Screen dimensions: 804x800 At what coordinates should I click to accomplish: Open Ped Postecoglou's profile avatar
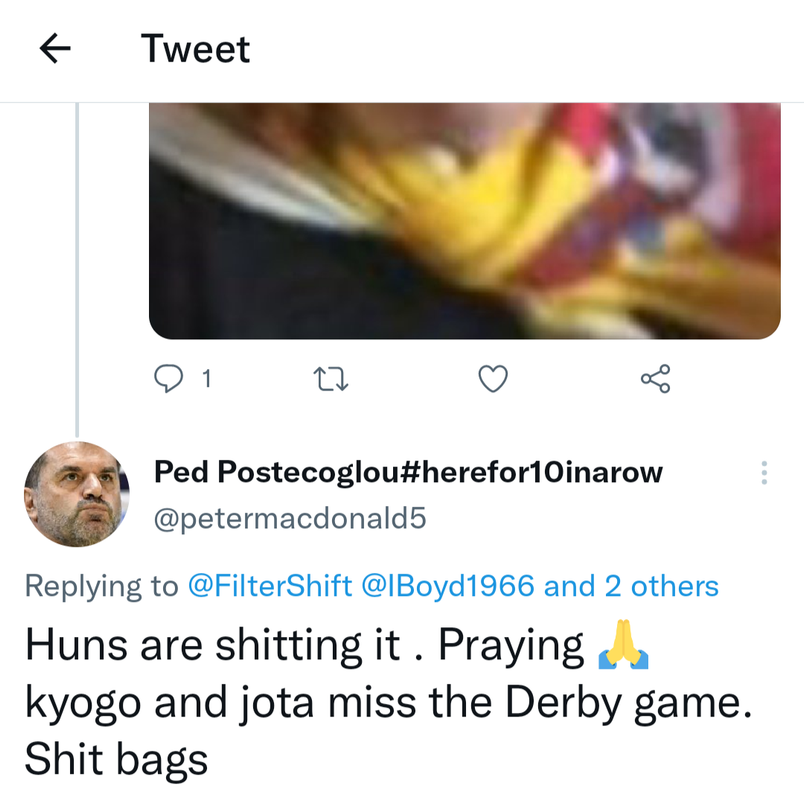coord(76,494)
